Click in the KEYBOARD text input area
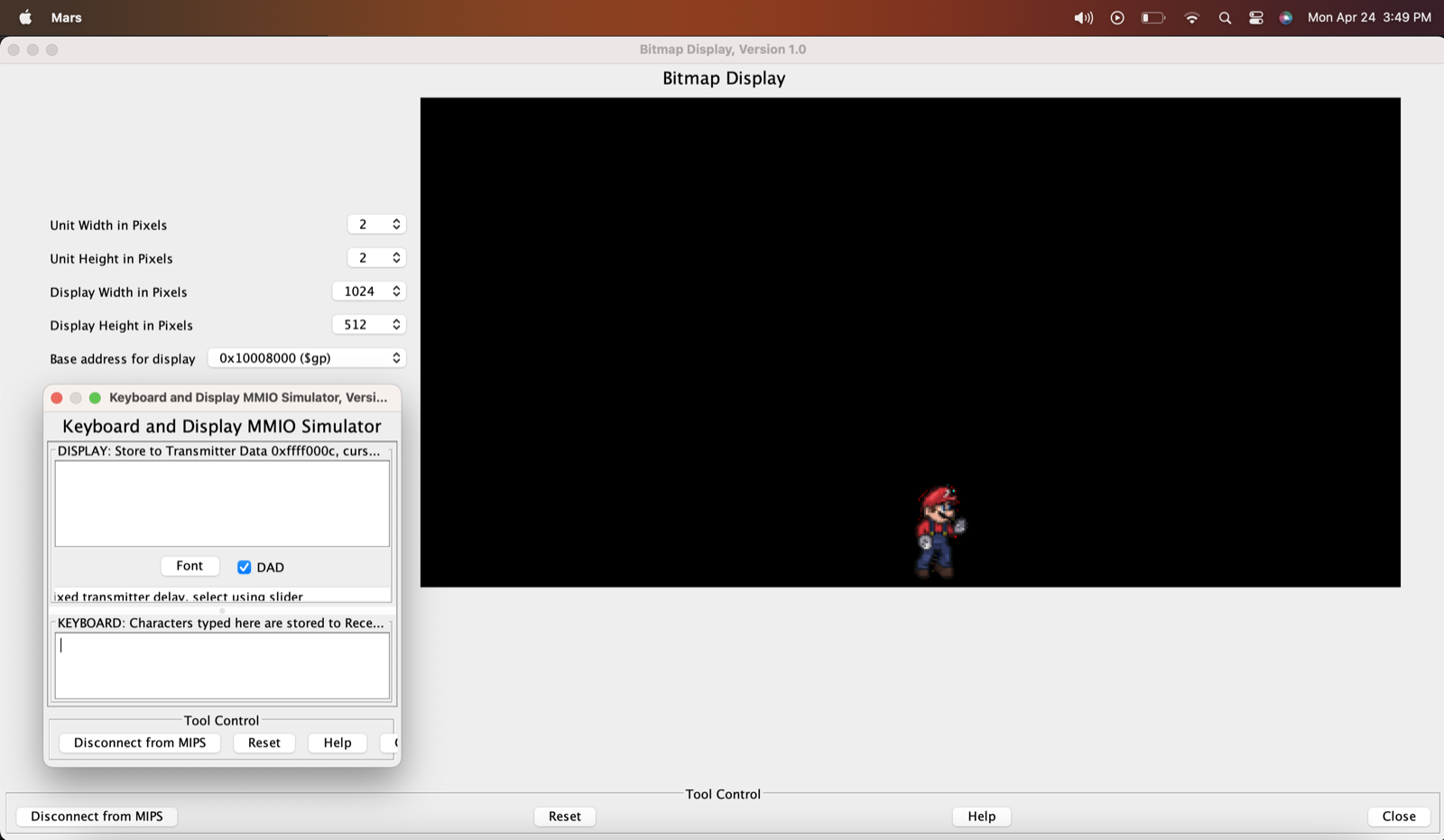The width and height of the screenshot is (1444, 840). tap(222, 666)
